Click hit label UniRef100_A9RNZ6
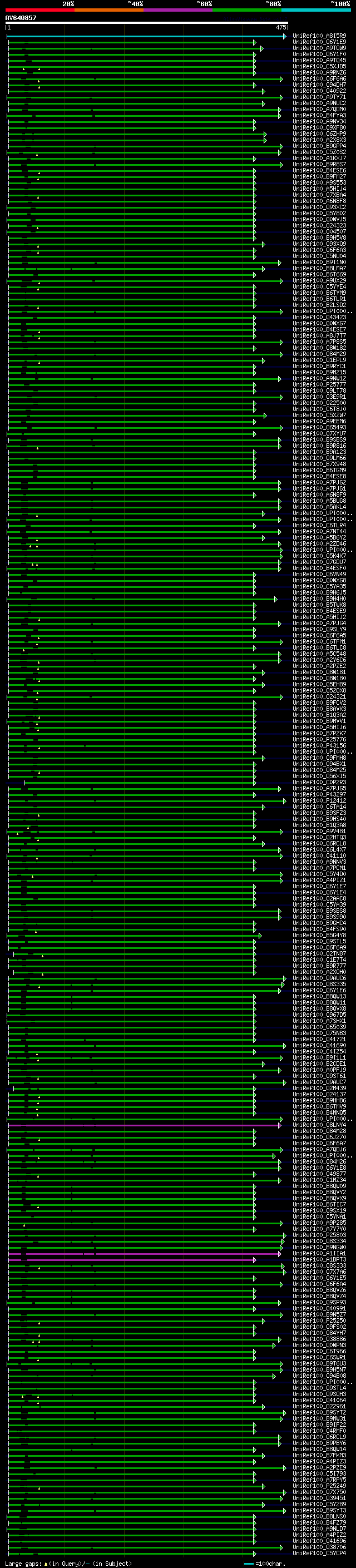 [319, 72]
